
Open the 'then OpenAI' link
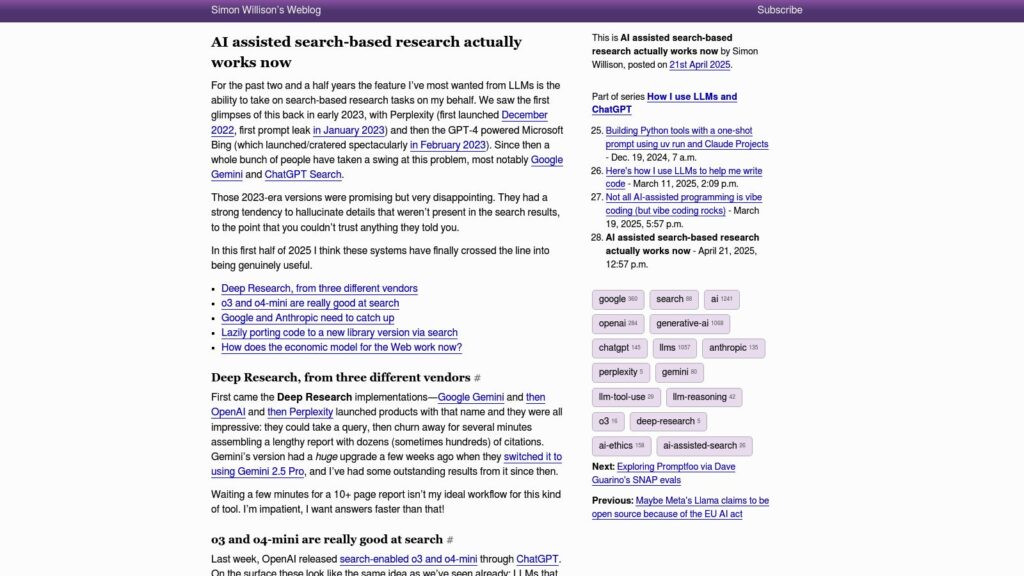point(378,405)
